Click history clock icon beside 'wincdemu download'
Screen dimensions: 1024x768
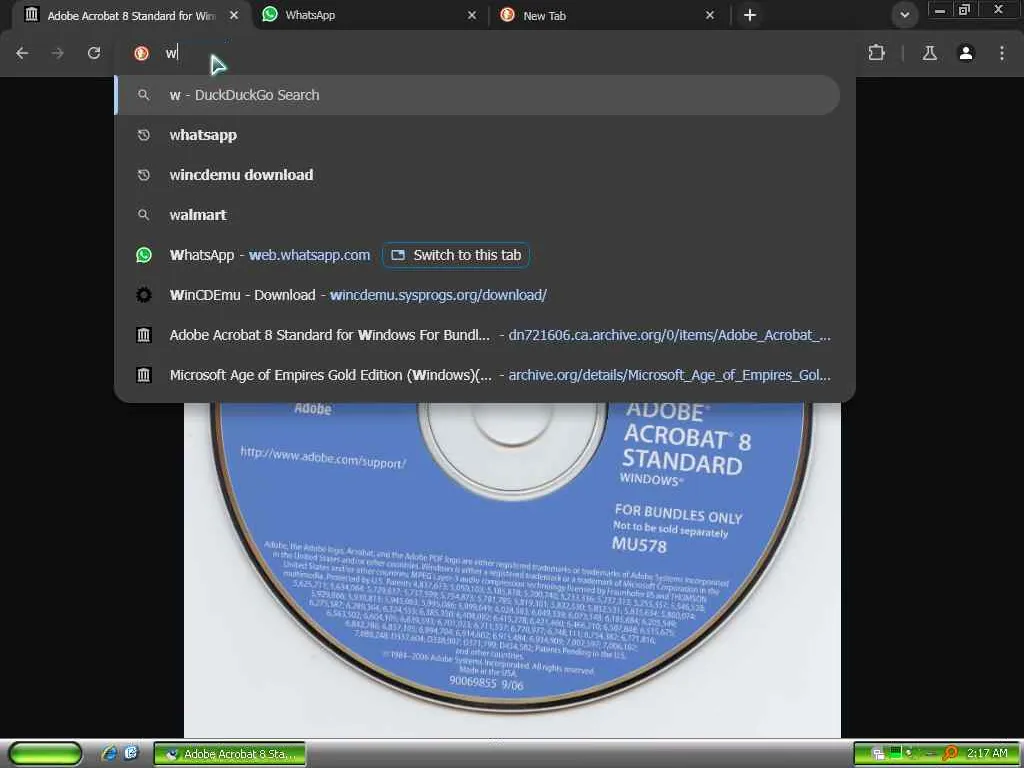coord(144,175)
